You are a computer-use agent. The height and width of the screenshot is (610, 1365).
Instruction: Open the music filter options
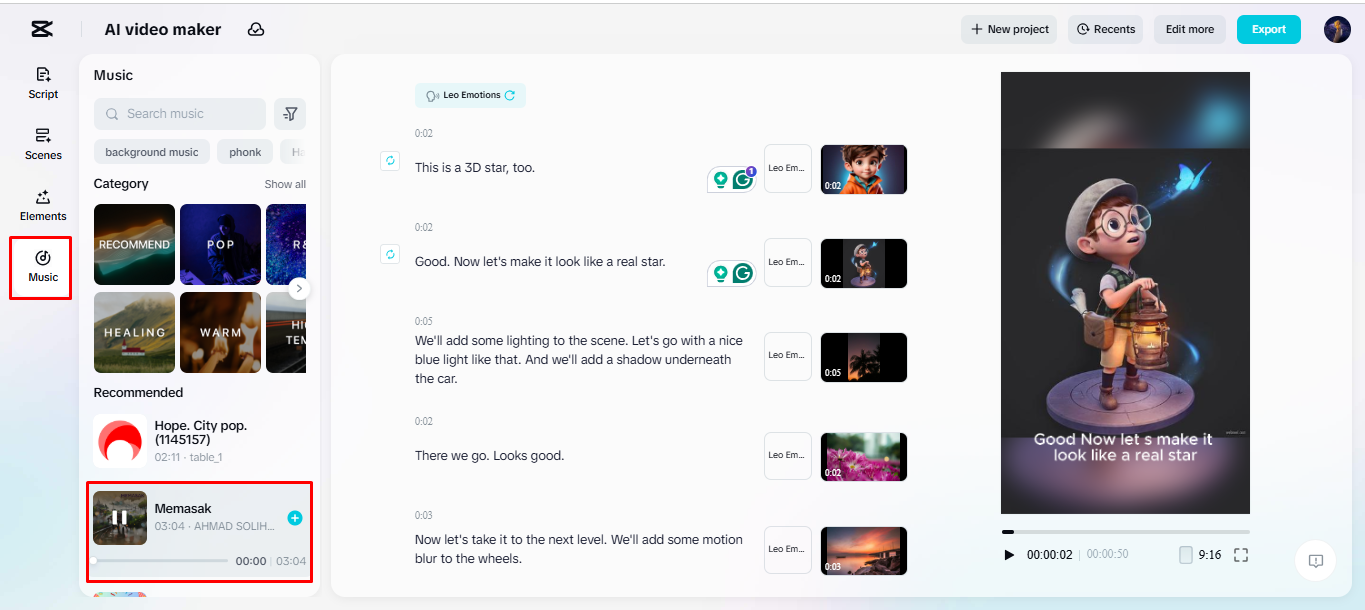[289, 113]
